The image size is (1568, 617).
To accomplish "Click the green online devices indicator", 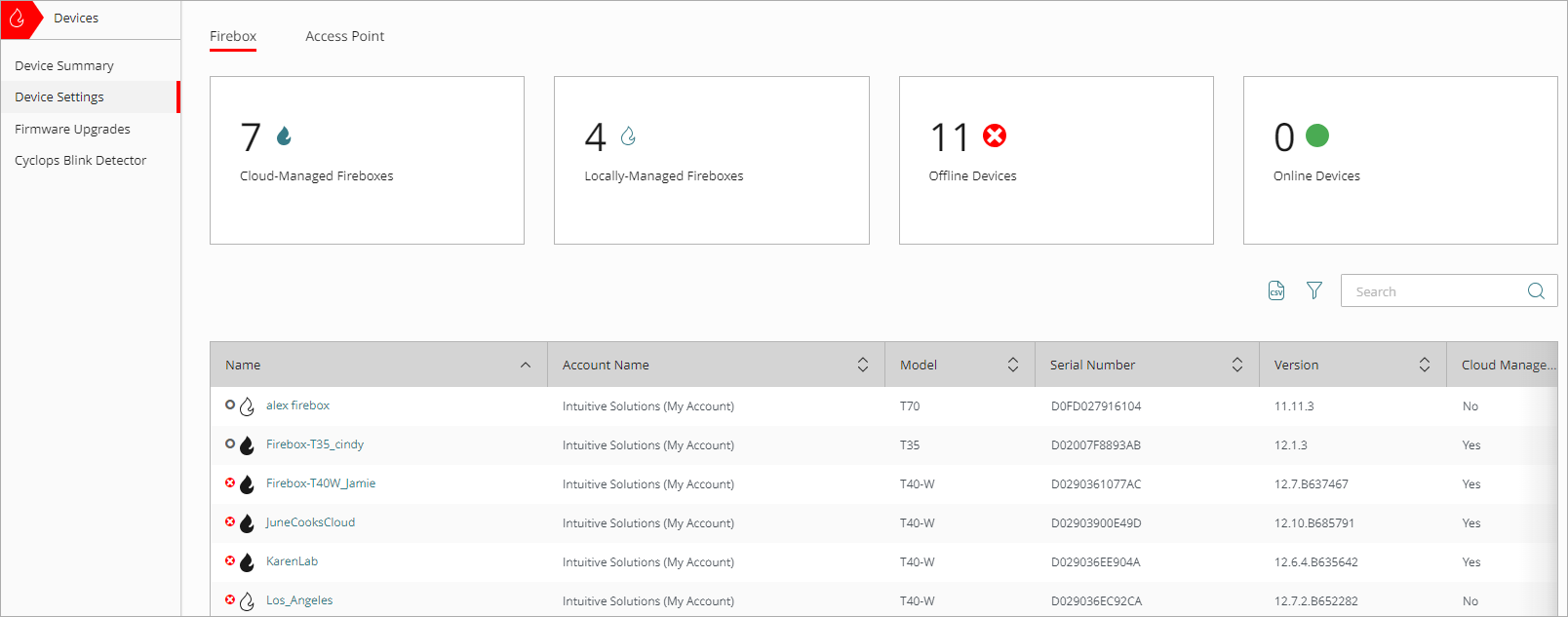I will point(1316,135).
